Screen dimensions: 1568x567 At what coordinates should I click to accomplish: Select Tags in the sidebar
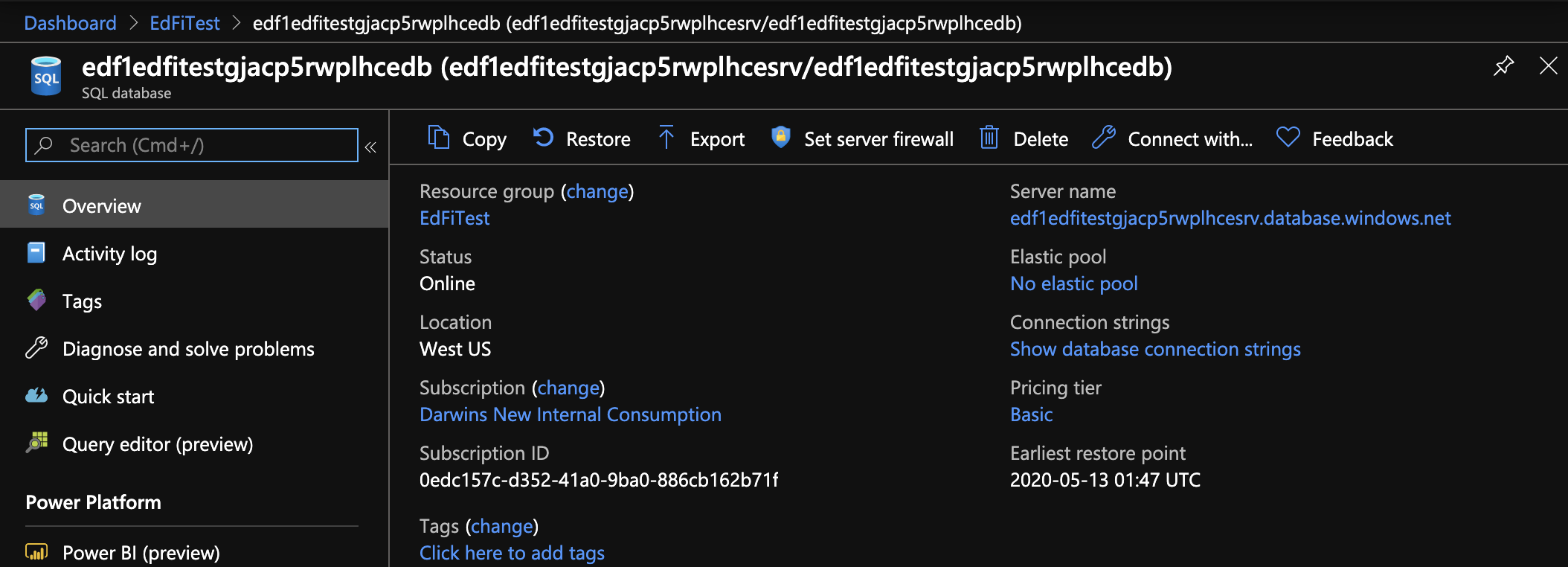194,301
